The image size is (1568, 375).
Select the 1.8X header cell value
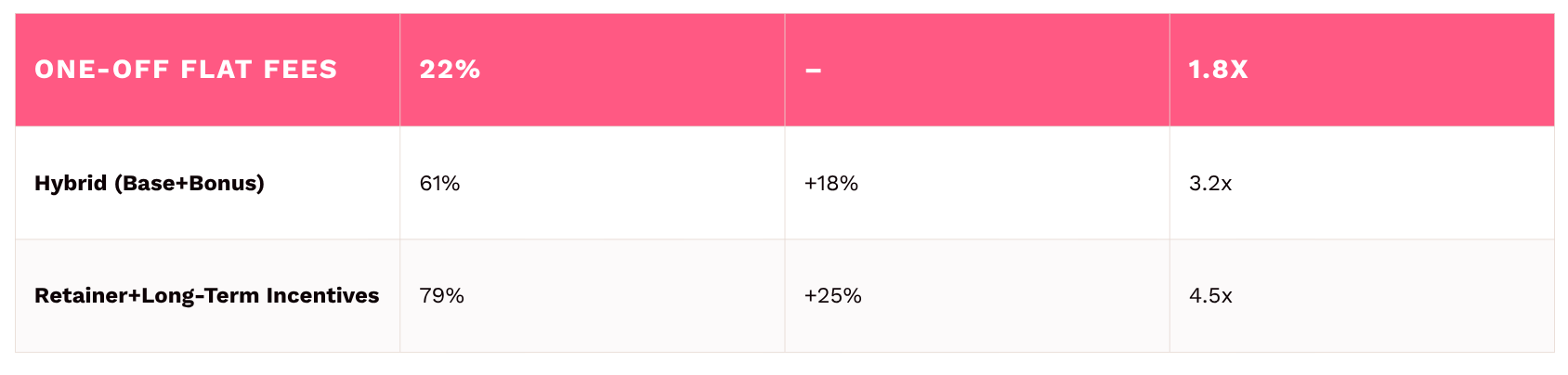[1218, 70]
